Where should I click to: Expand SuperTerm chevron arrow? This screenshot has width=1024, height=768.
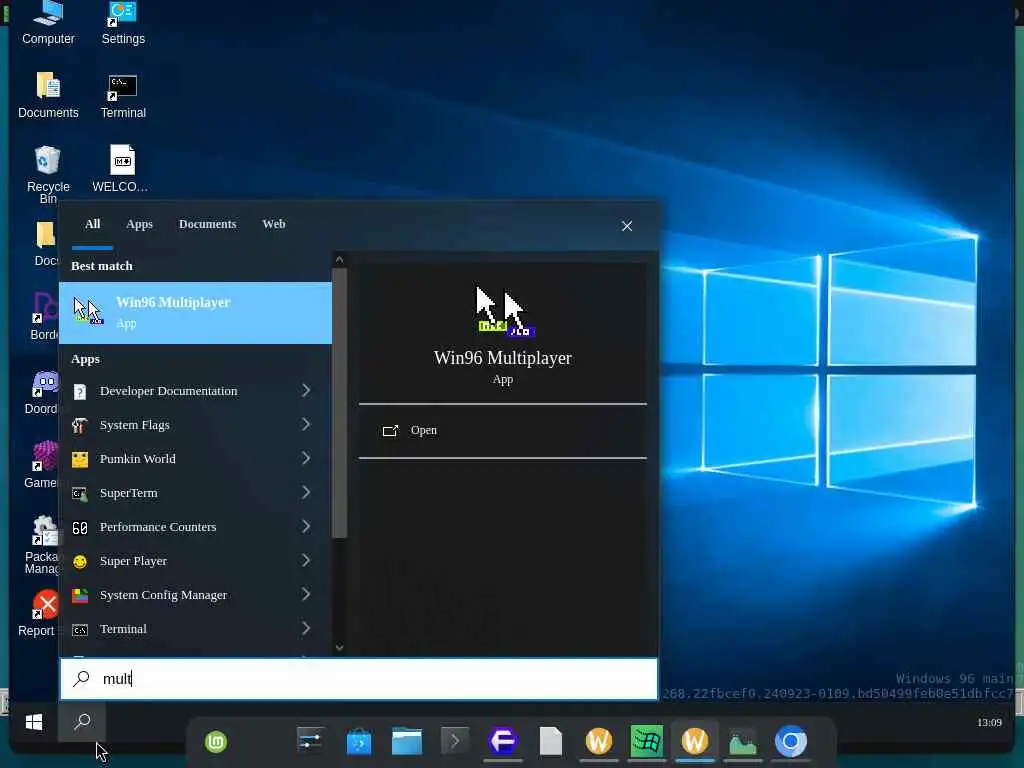tap(306, 492)
